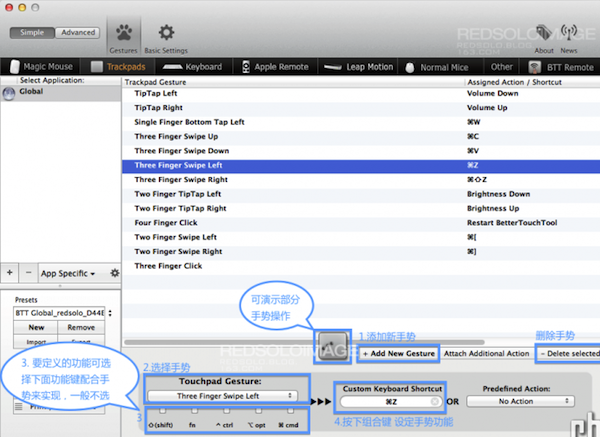
Task: Show the live gesture demo view
Action: click(x=333, y=347)
